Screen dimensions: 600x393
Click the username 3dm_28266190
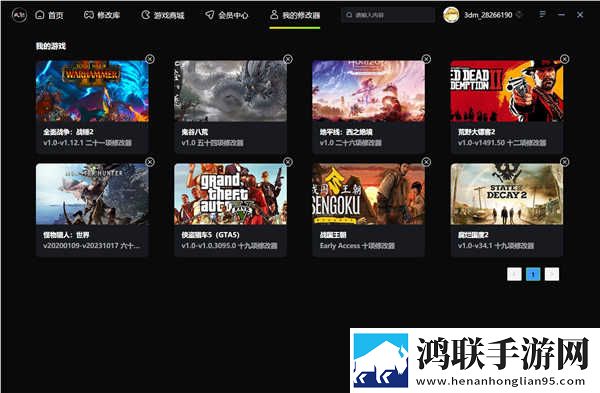488,15
